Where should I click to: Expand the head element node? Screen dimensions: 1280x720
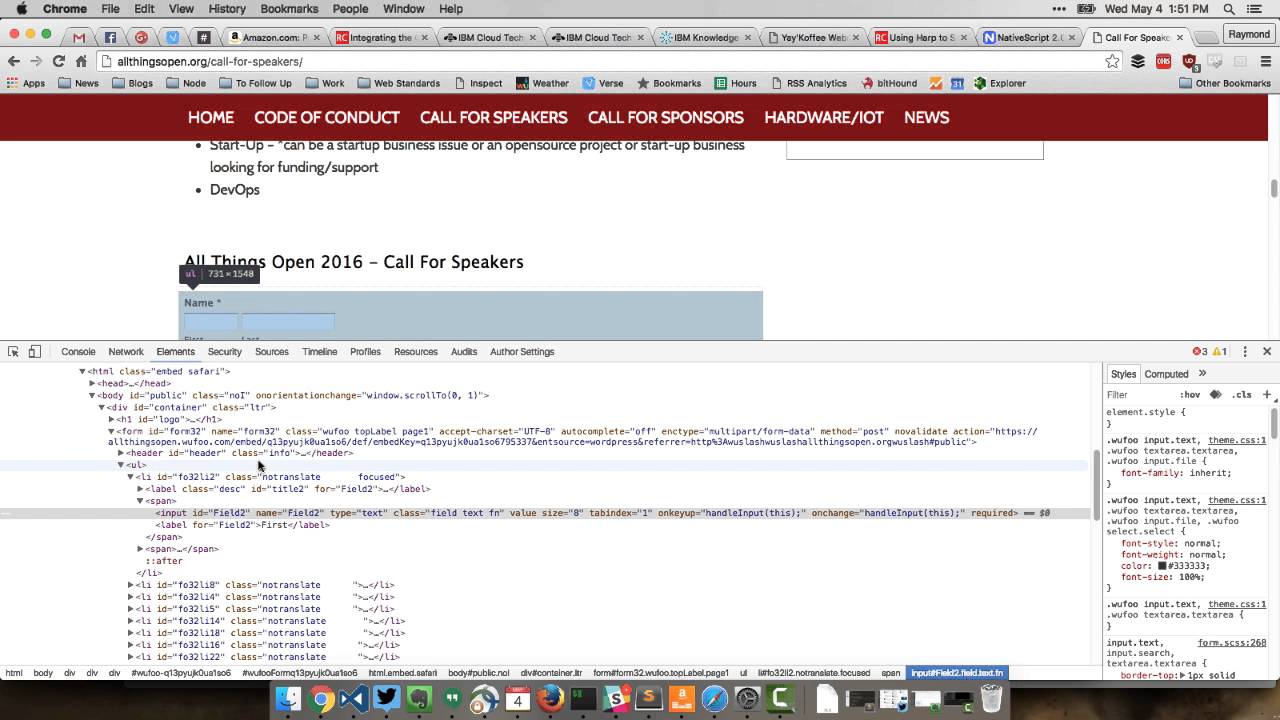(92, 383)
